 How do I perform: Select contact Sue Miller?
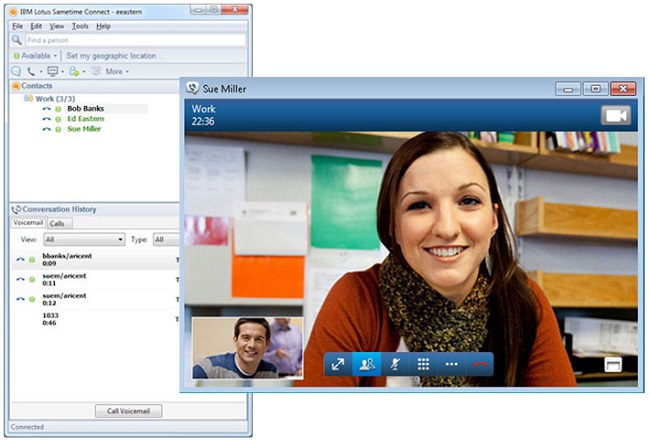pos(84,129)
